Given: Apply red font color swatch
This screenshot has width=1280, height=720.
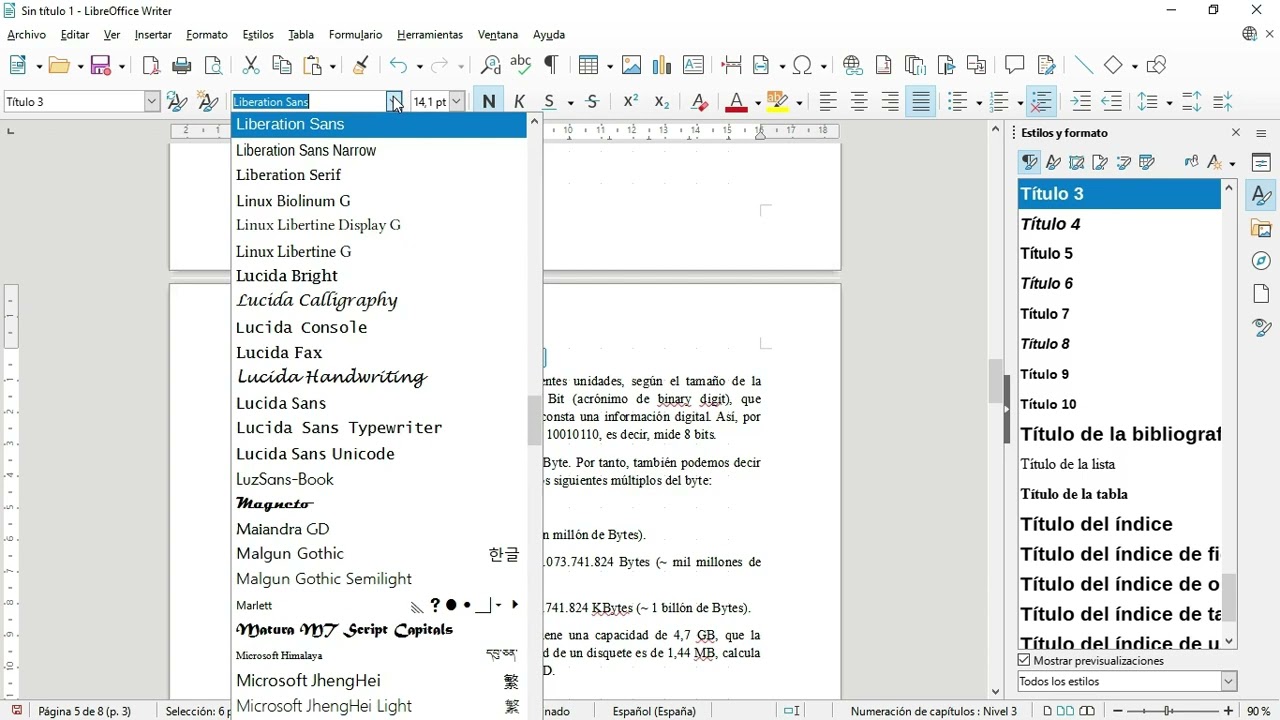Looking at the screenshot, I should tap(736, 102).
